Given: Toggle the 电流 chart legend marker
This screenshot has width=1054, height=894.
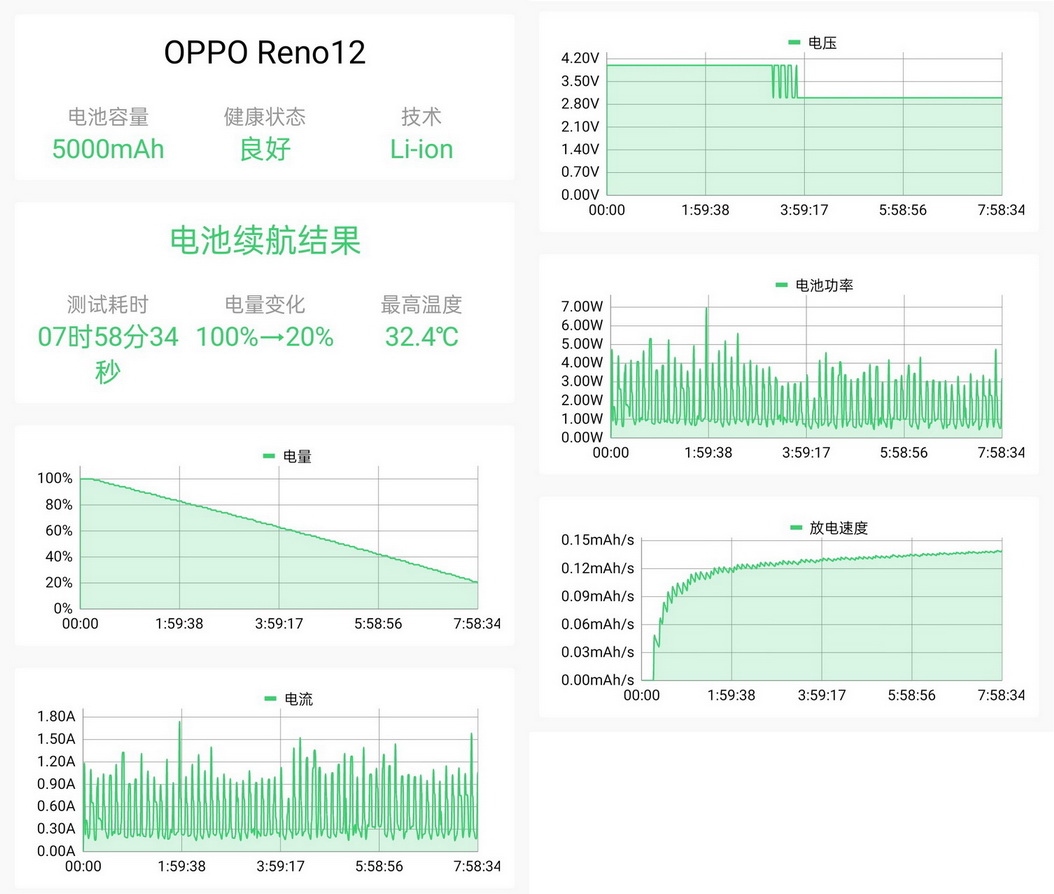Looking at the screenshot, I should click(271, 698).
